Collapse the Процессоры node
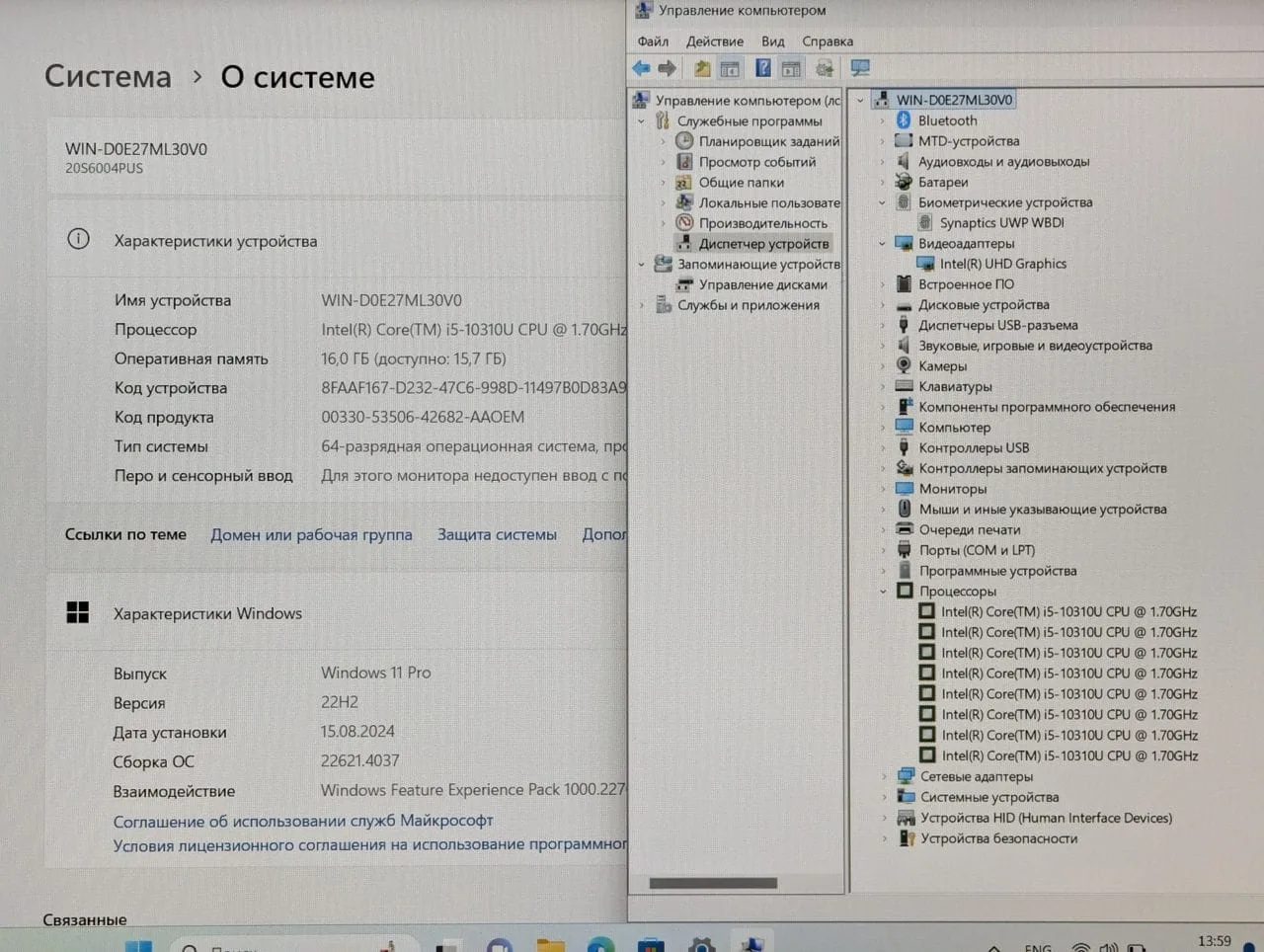 (x=883, y=592)
